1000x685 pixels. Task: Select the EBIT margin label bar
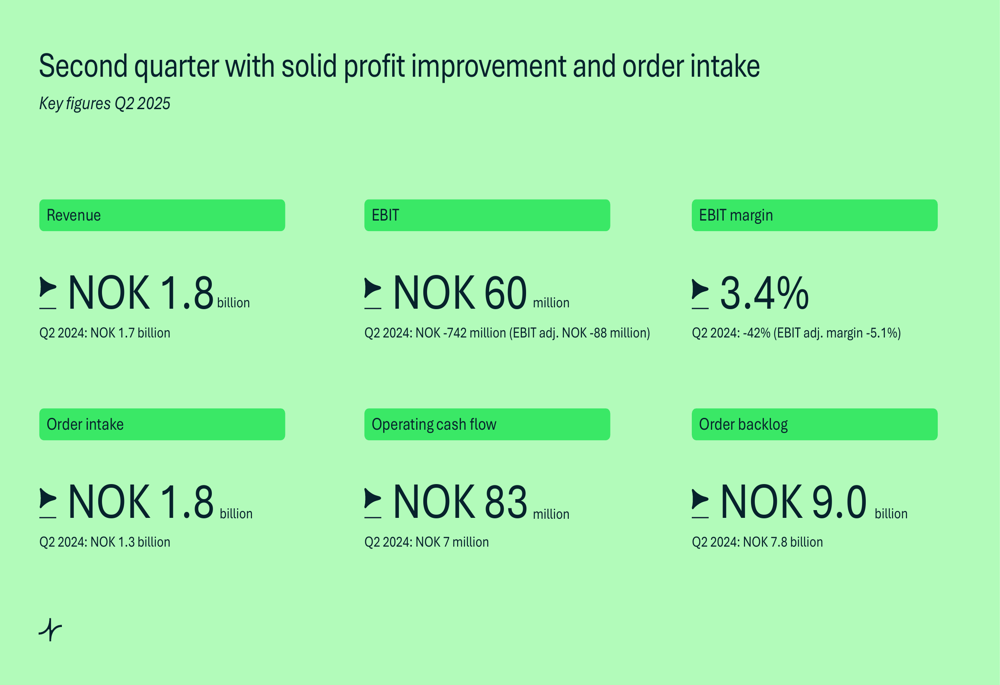(814, 215)
